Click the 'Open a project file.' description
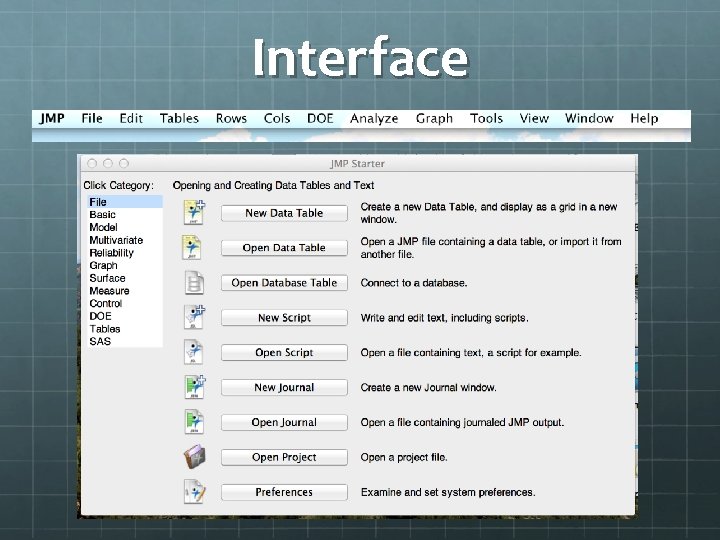 pyautogui.click(x=404, y=457)
